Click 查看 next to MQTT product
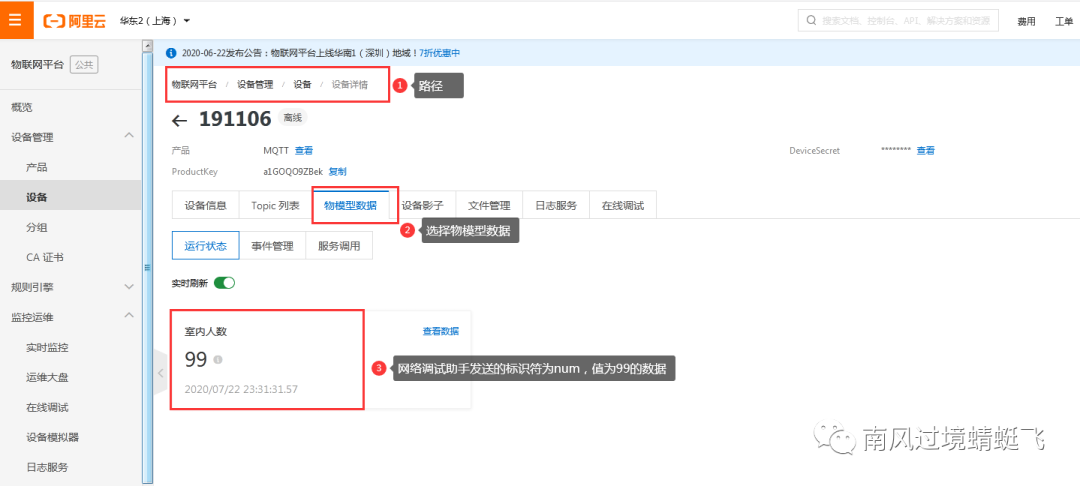The width and height of the screenshot is (1080, 486). 304,150
